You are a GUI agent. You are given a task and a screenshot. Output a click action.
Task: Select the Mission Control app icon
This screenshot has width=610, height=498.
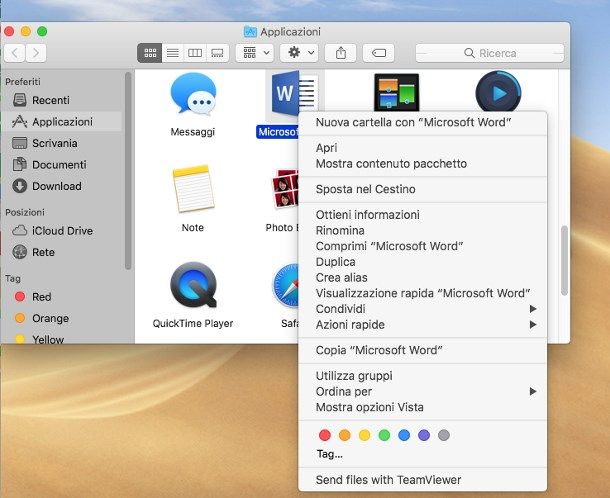396,93
